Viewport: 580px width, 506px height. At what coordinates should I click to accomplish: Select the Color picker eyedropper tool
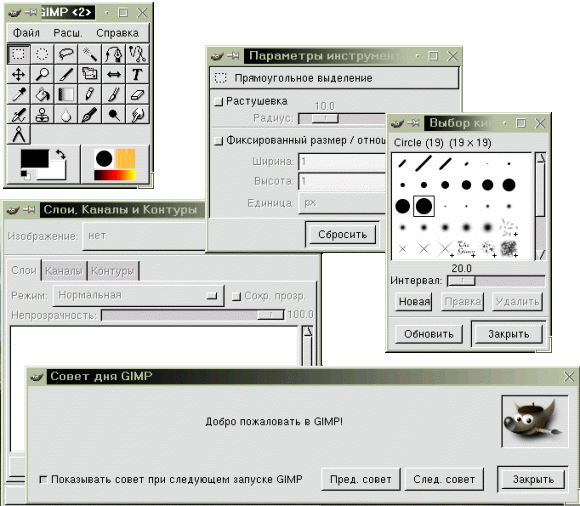18,94
